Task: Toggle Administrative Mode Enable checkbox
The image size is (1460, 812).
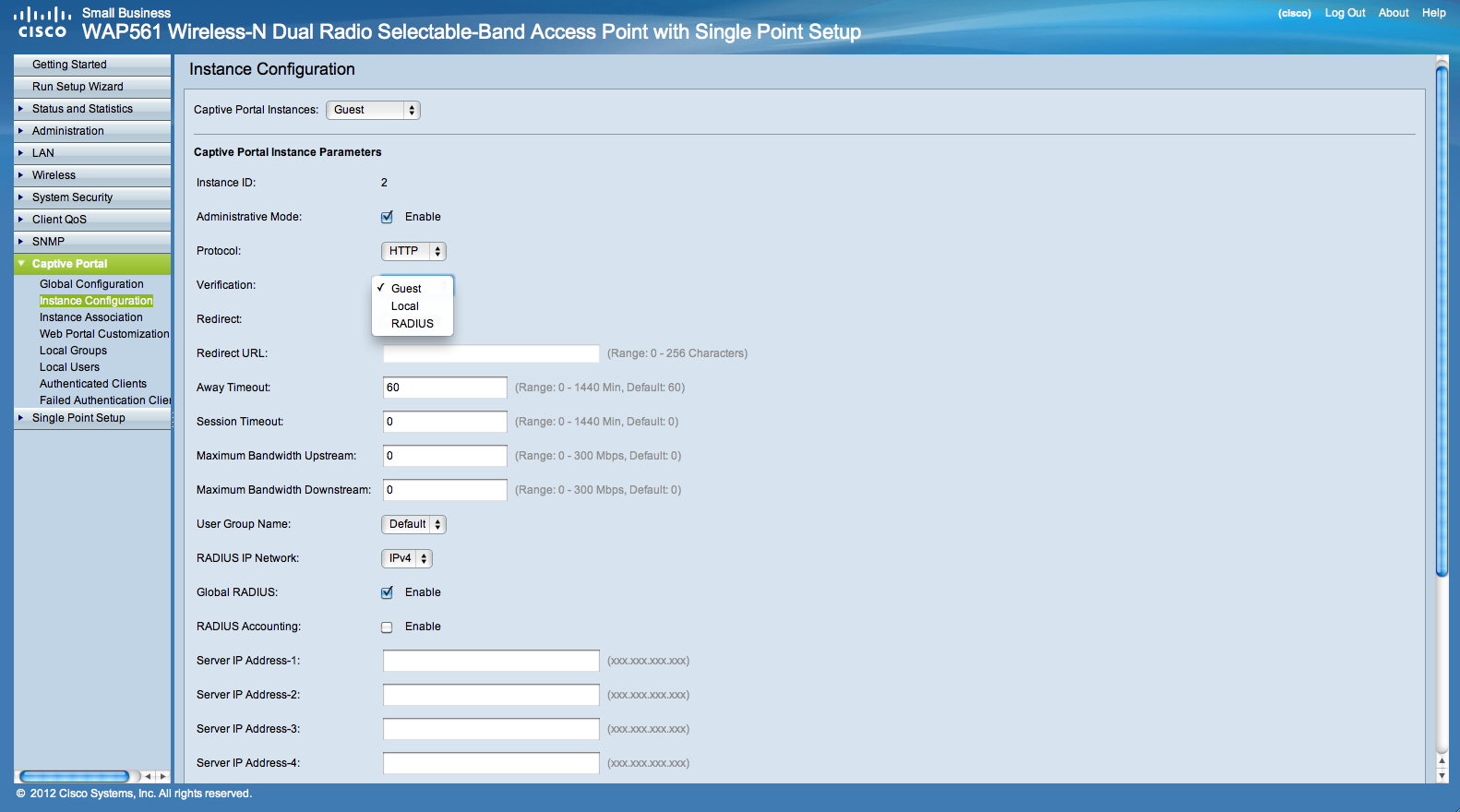Action: click(387, 217)
